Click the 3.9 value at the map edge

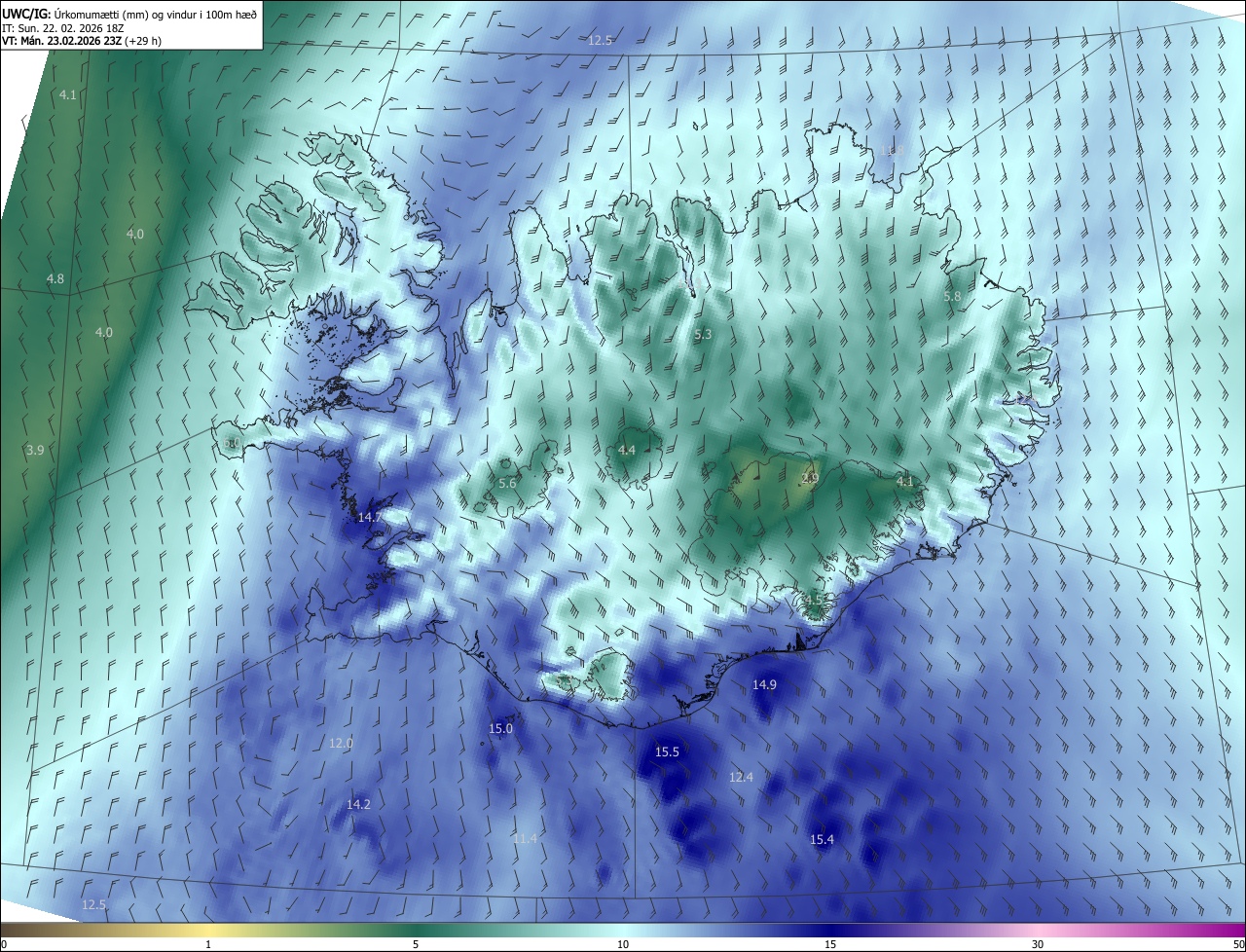click(35, 451)
